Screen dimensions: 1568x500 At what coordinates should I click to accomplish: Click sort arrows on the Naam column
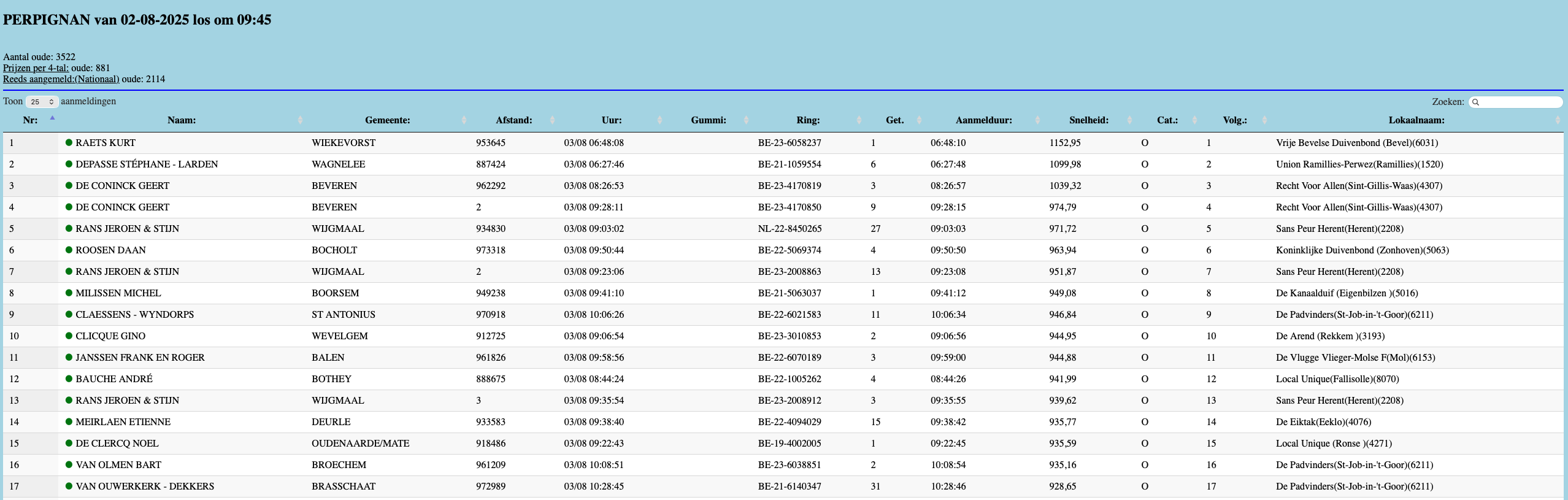(300, 120)
